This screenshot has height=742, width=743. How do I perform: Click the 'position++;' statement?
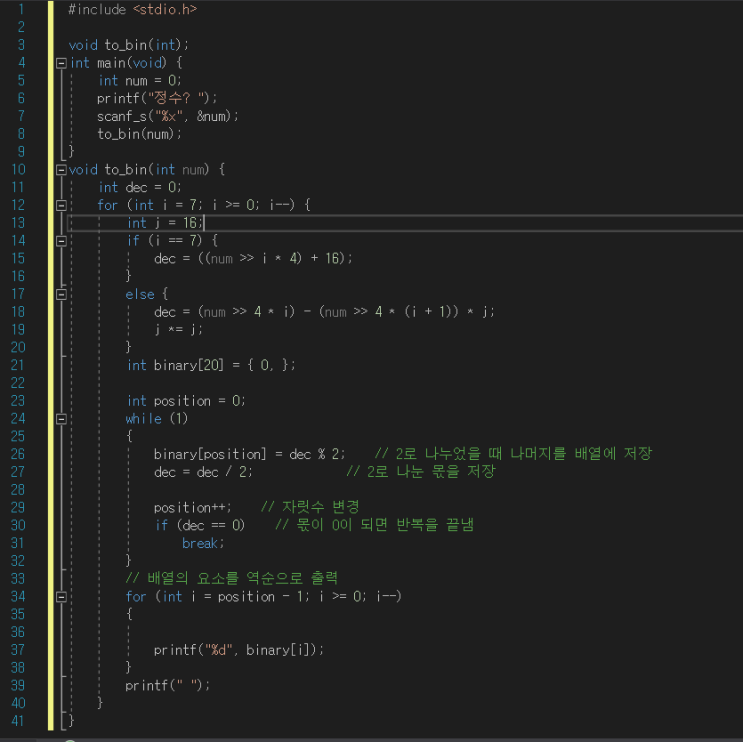point(193,507)
